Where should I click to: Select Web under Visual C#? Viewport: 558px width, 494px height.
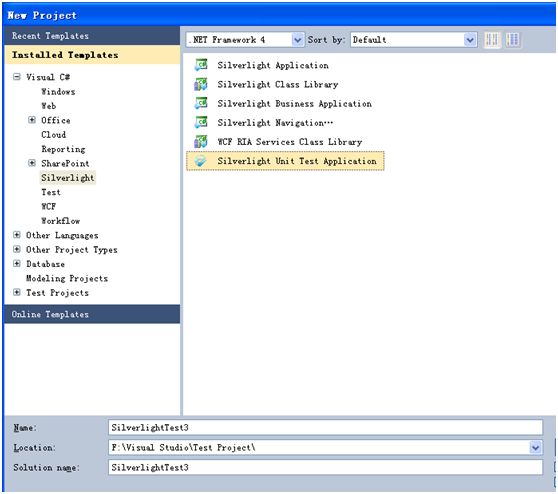click(48, 106)
